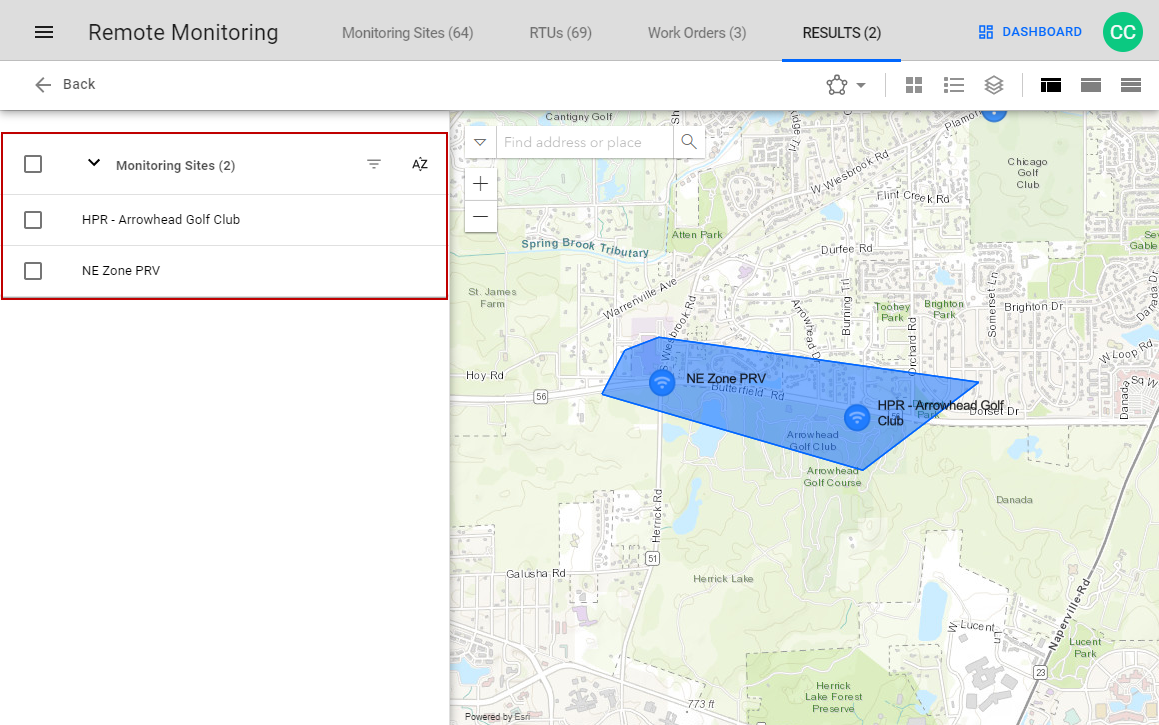Click the filter icon in Monitoring Sites header
The height and width of the screenshot is (725, 1159).
pyautogui.click(x=374, y=164)
